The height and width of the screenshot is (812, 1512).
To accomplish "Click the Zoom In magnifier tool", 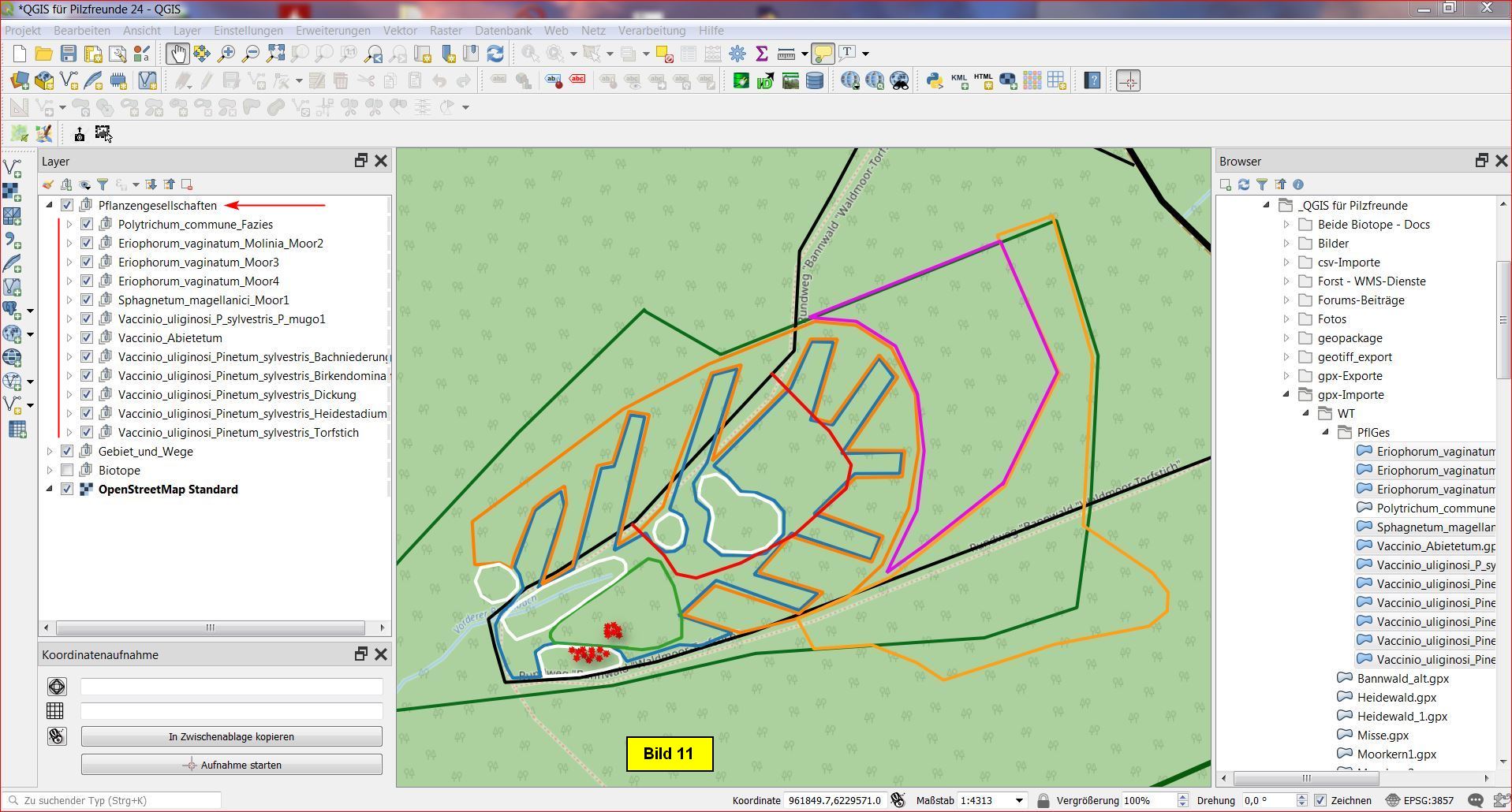I will 226,54.
